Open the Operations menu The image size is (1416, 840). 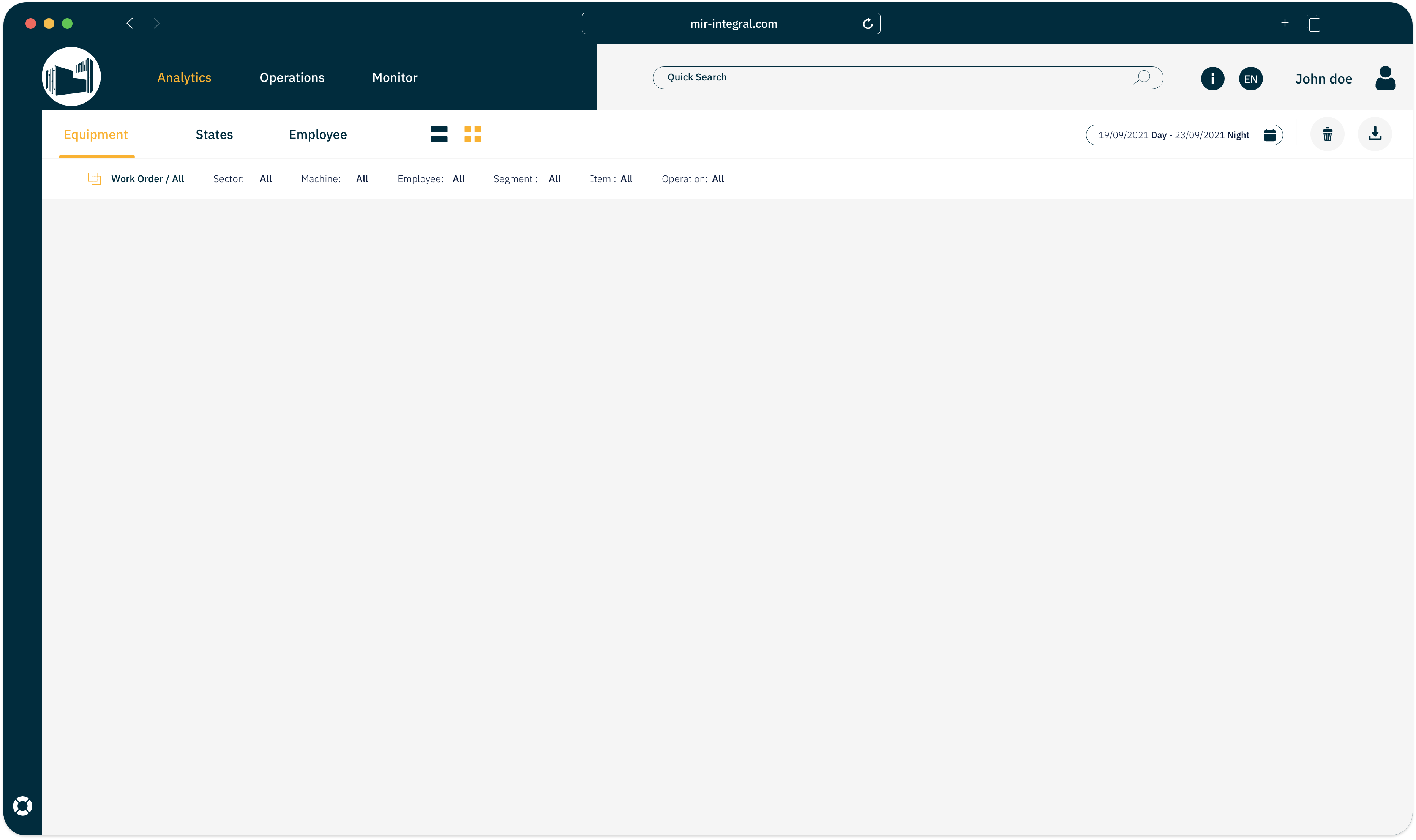(x=292, y=77)
